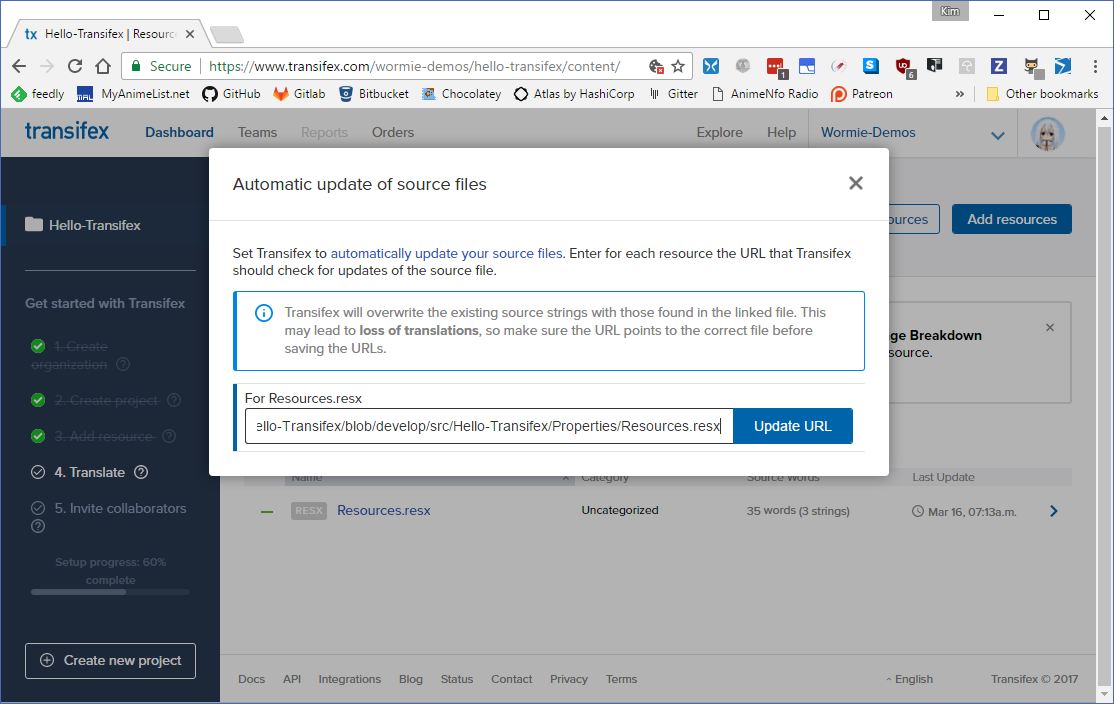Open the Status footer link
The width and height of the screenshot is (1114, 704).
point(457,679)
